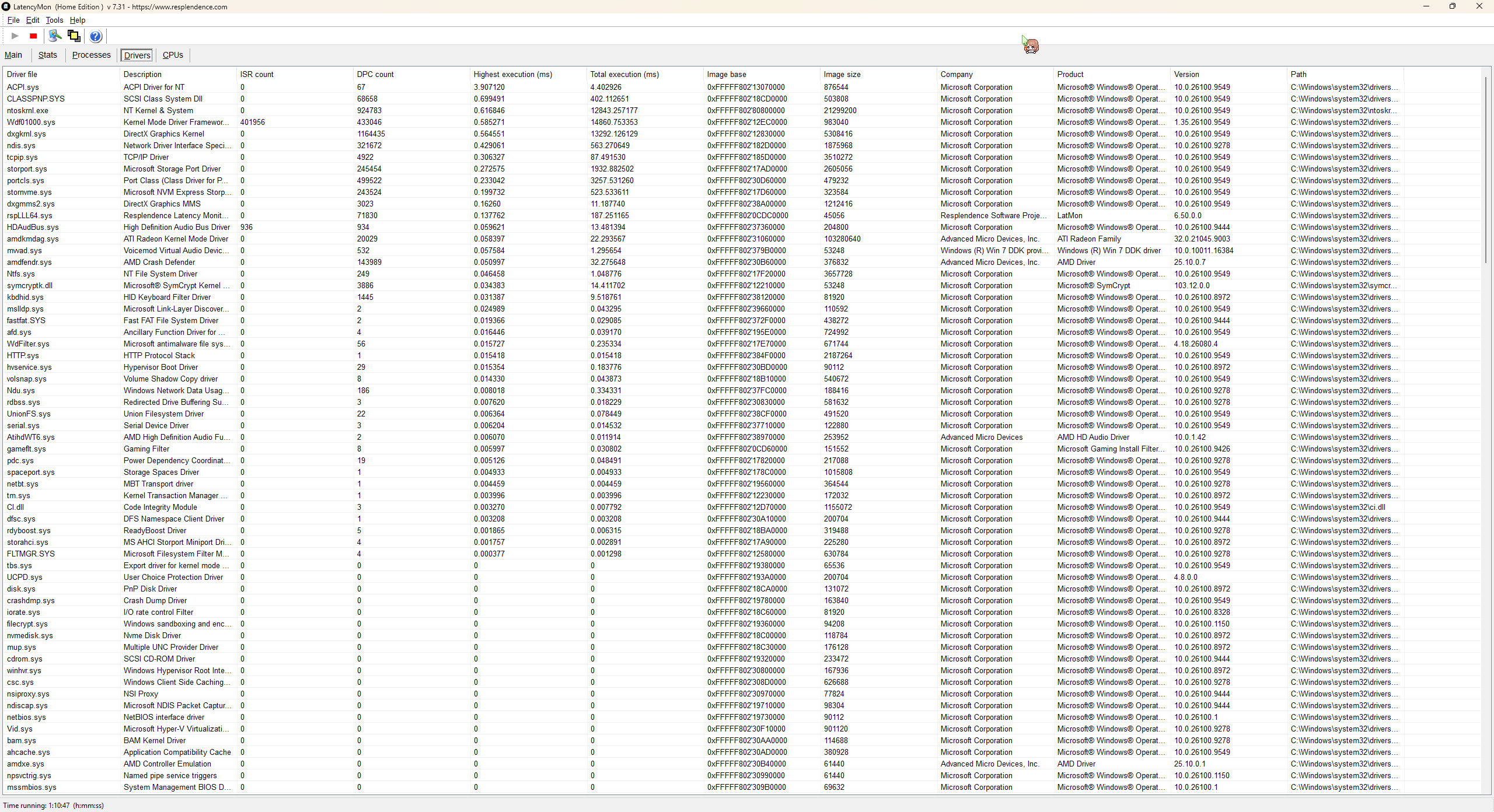This screenshot has height=812, width=1494.
Task: Sort by Driver file column header
Action: point(61,74)
